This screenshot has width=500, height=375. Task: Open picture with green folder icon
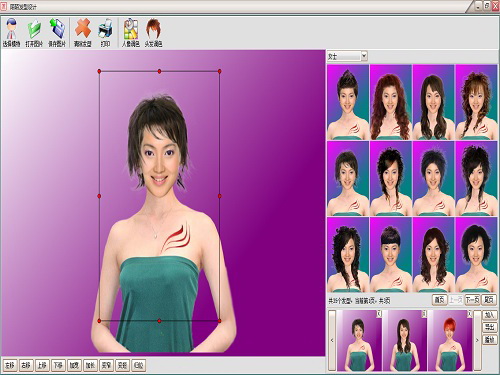click(34, 32)
